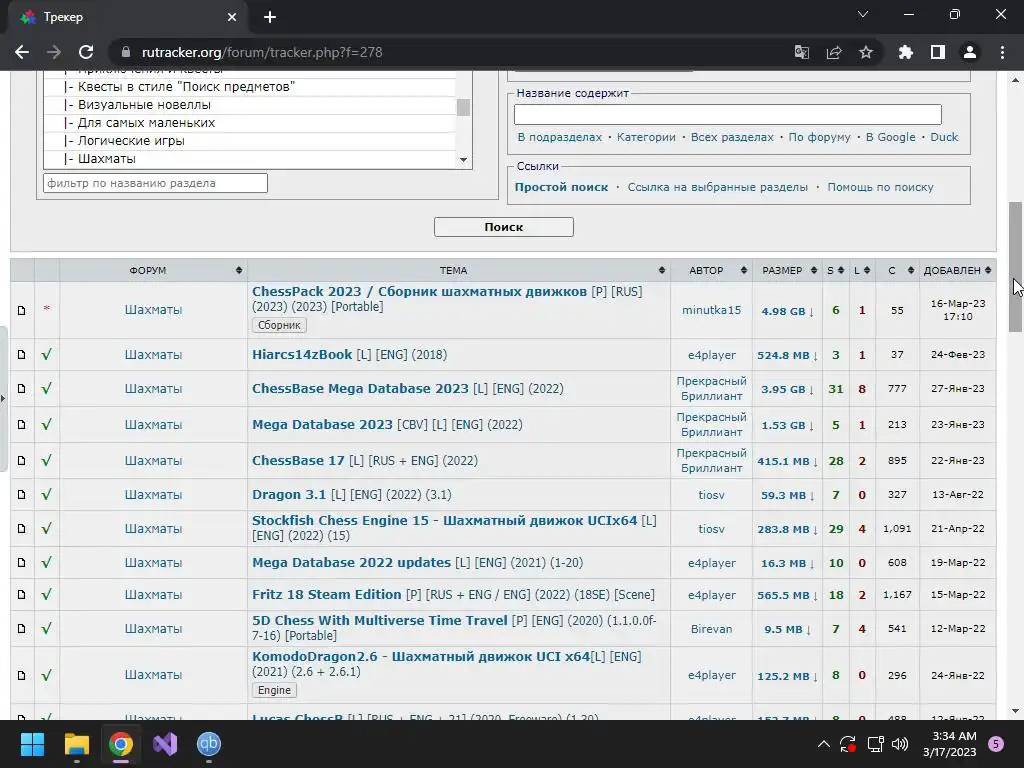Click the page vertical scrollbar thumb
This screenshot has width=1024, height=768.
coord(1015,266)
